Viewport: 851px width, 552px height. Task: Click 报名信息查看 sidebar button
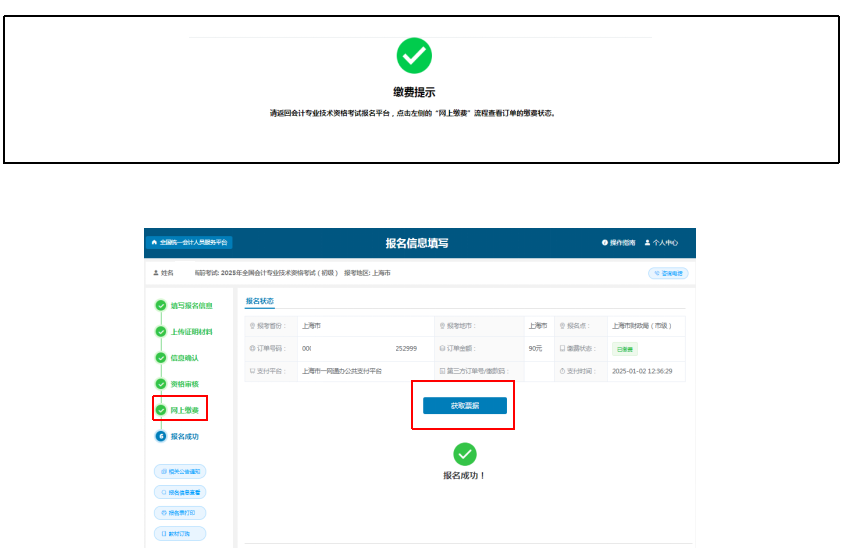click(180, 492)
